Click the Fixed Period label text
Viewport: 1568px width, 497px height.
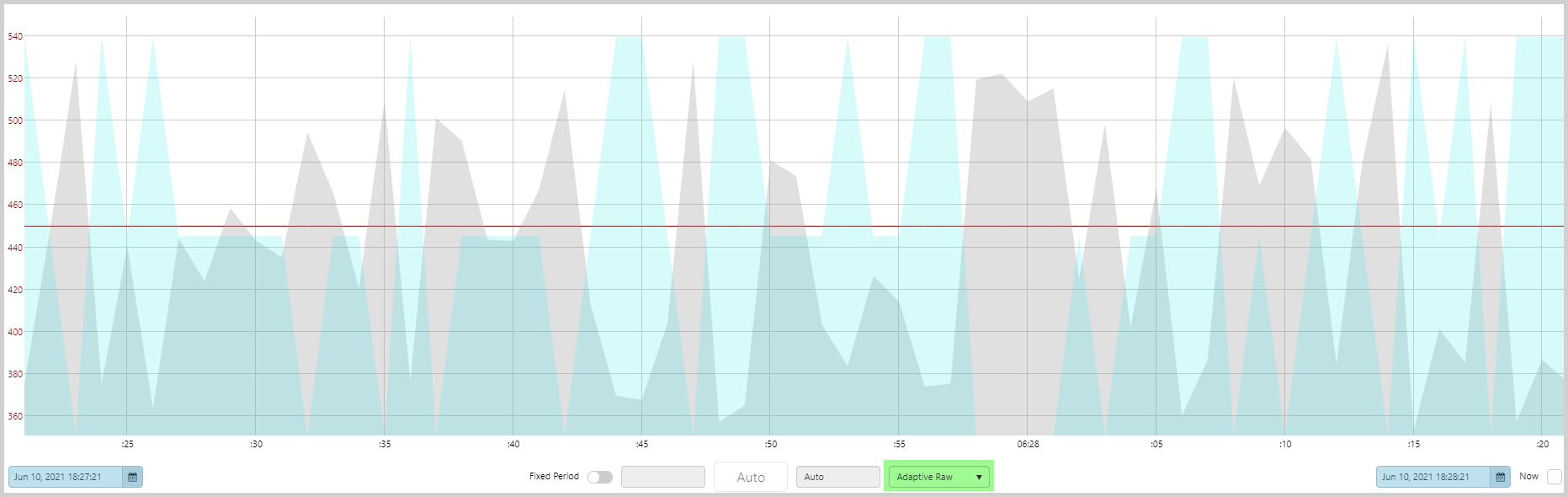tap(554, 477)
